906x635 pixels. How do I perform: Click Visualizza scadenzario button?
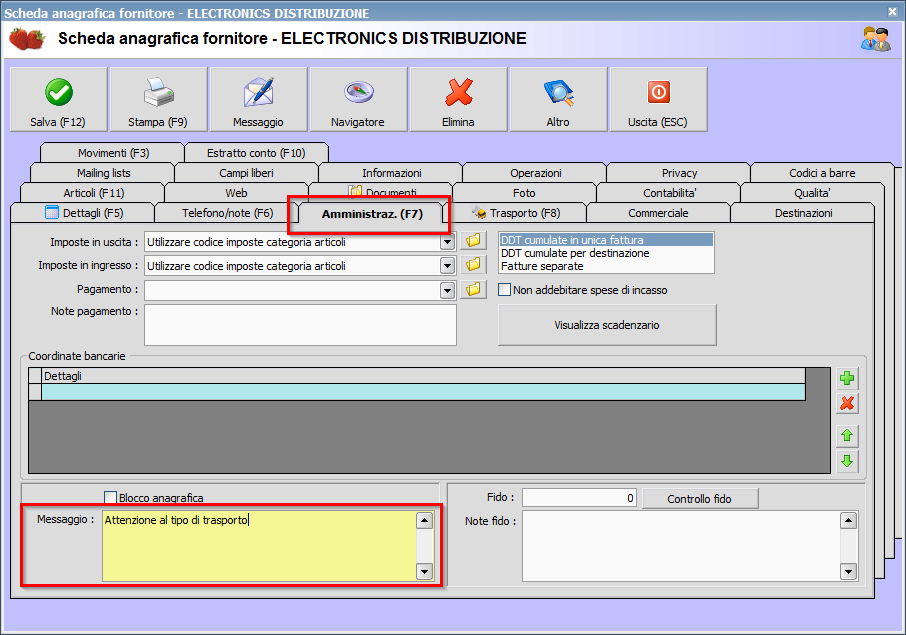point(607,325)
